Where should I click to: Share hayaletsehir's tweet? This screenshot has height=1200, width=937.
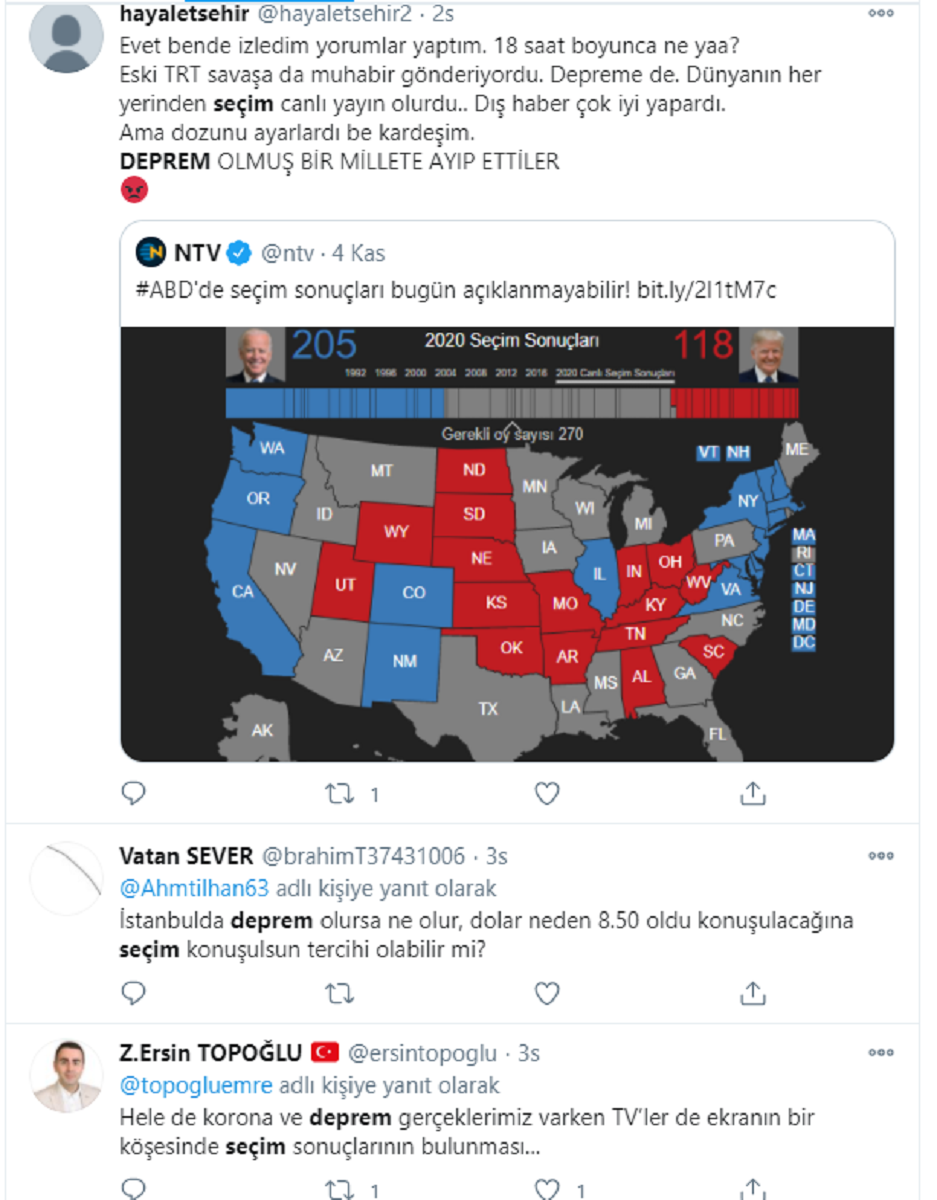tap(752, 794)
